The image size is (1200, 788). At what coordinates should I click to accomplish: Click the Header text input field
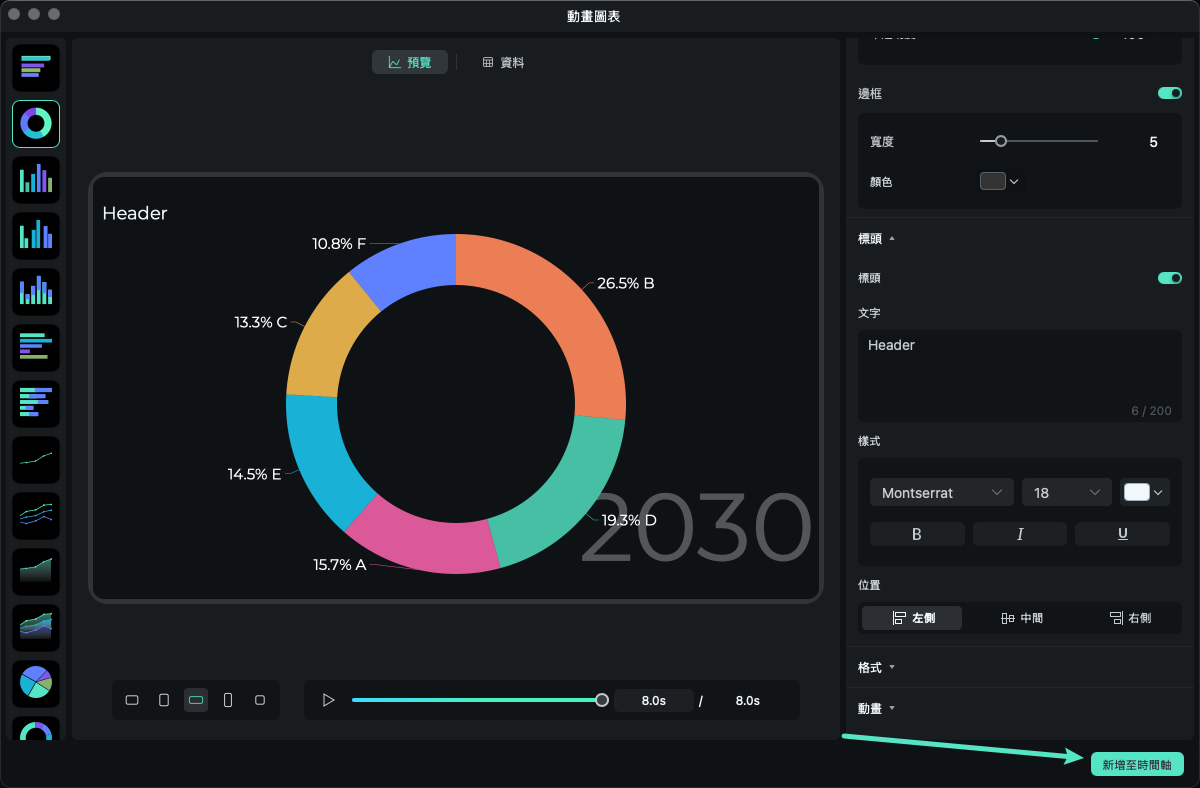point(1019,376)
